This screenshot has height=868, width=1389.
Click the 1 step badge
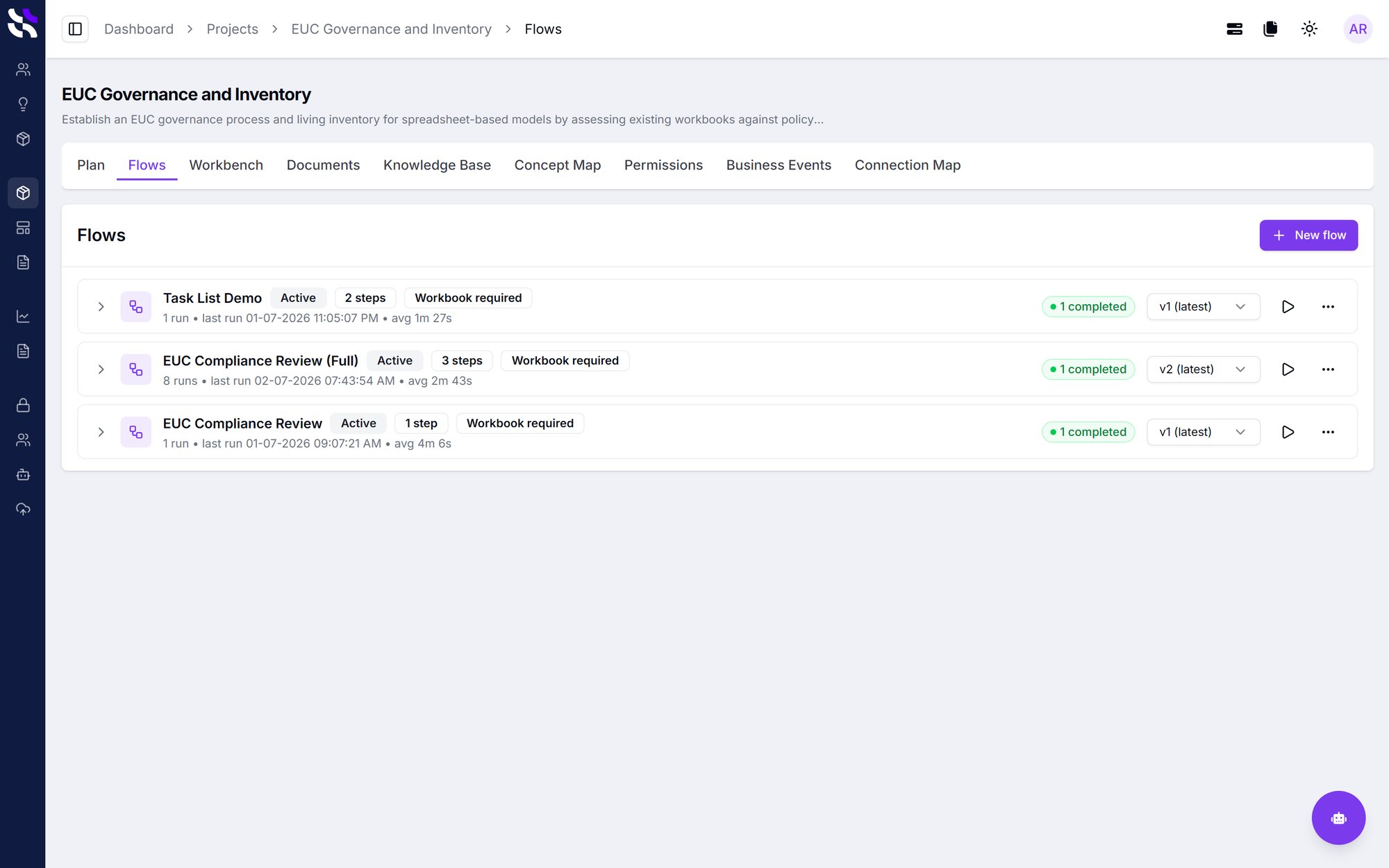(421, 423)
